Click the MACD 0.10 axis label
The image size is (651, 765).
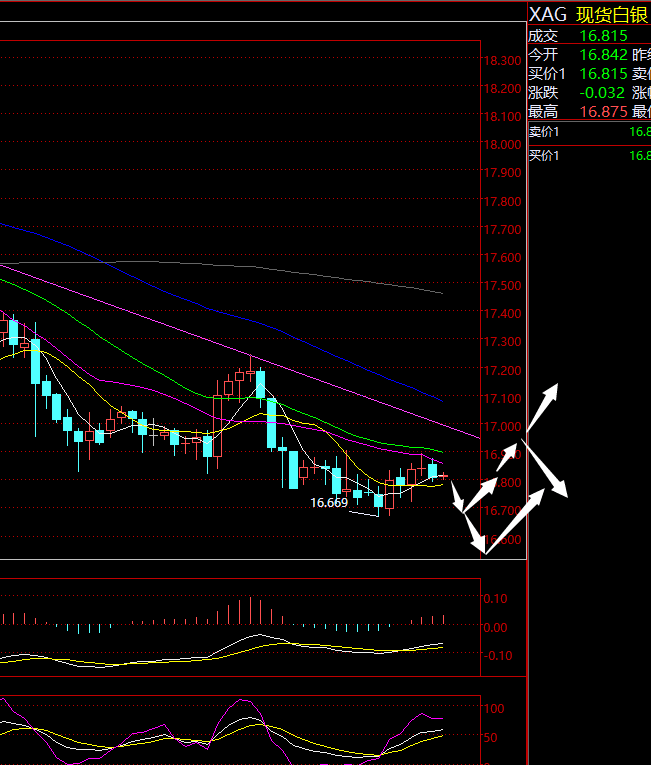[x=495, y=599]
